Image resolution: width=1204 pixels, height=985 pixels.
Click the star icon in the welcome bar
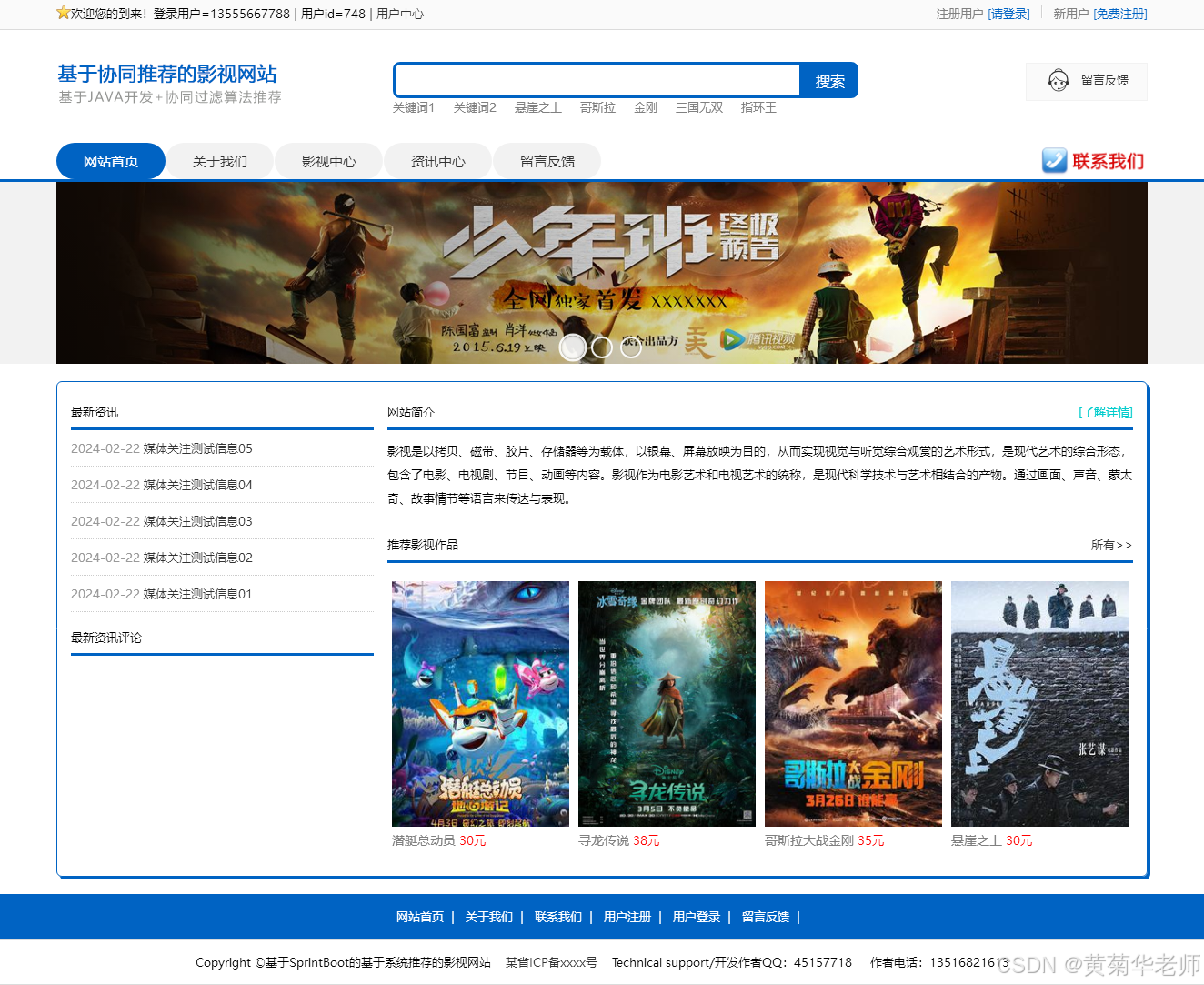pyautogui.click(x=63, y=13)
